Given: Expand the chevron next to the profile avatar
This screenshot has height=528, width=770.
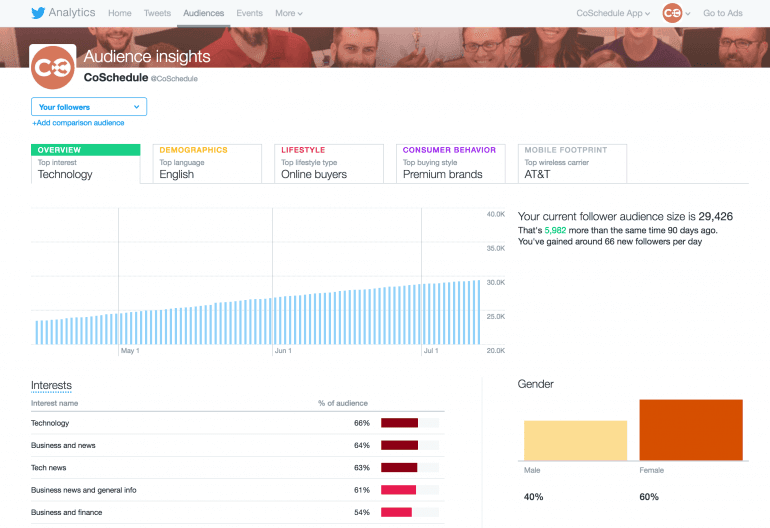Looking at the screenshot, I should (688, 14).
